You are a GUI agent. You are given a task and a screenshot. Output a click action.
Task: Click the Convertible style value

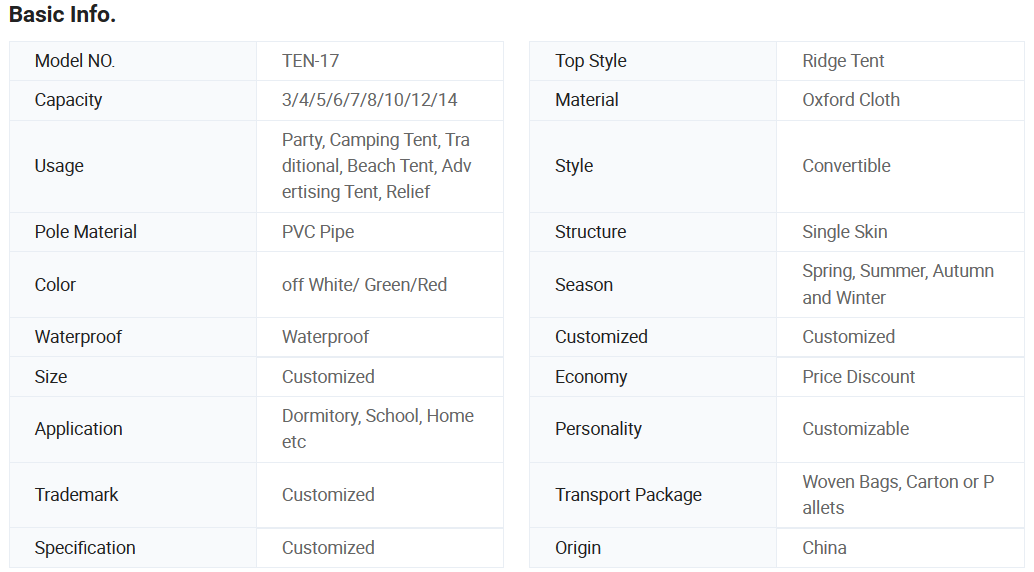(x=846, y=166)
